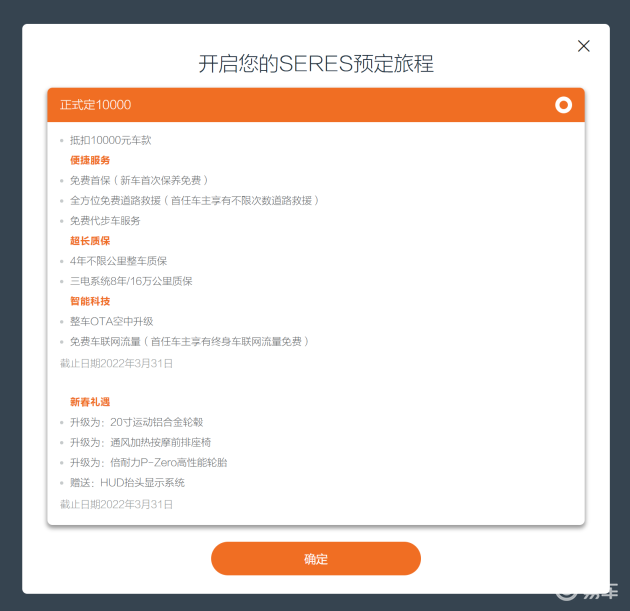Screen dimensions: 630x611
Task: Click 20寸运动铝合金轮毂 upgrade item
Action: coord(137,422)
